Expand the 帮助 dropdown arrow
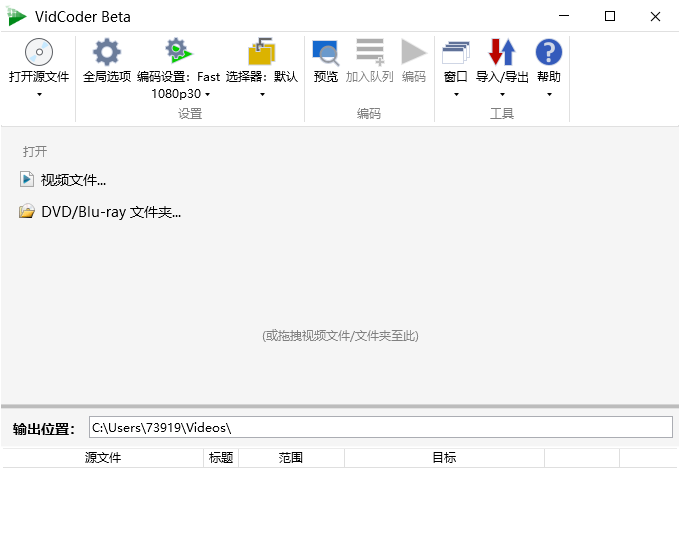Screen dimensions: 680x548 549,95
